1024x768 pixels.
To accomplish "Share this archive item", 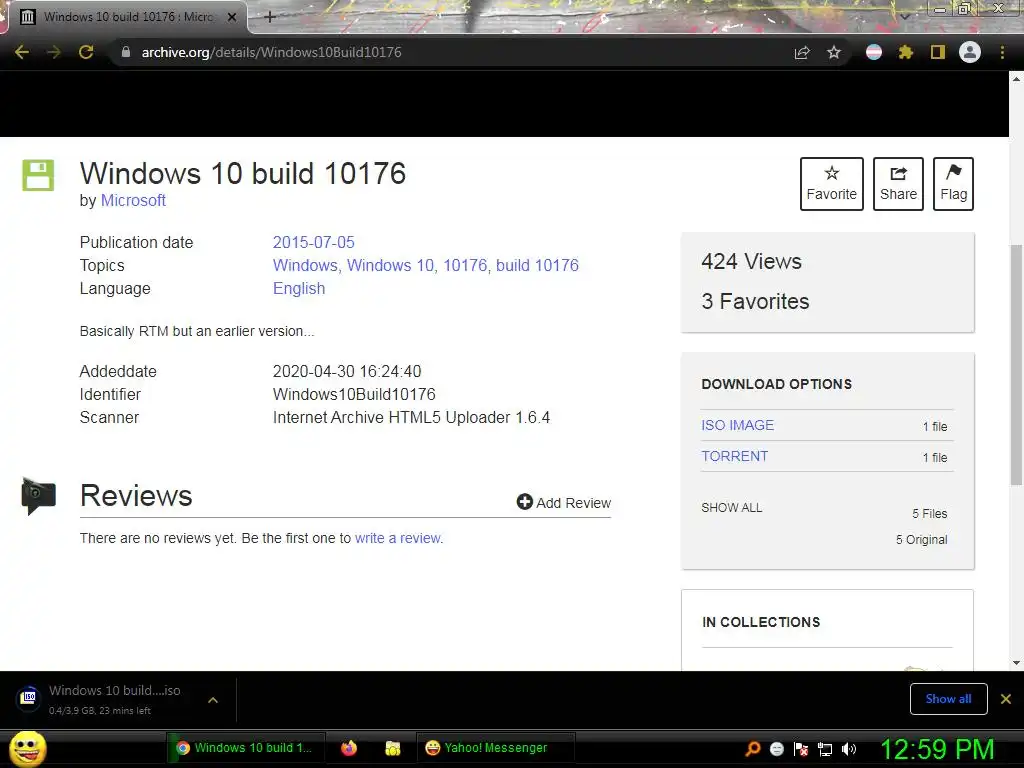I will [x=898, y=184].
